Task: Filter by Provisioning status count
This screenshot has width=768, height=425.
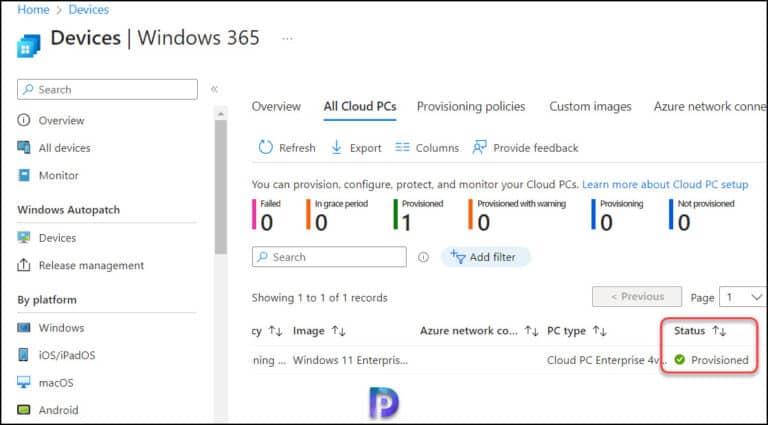Action: pos(618,214)
